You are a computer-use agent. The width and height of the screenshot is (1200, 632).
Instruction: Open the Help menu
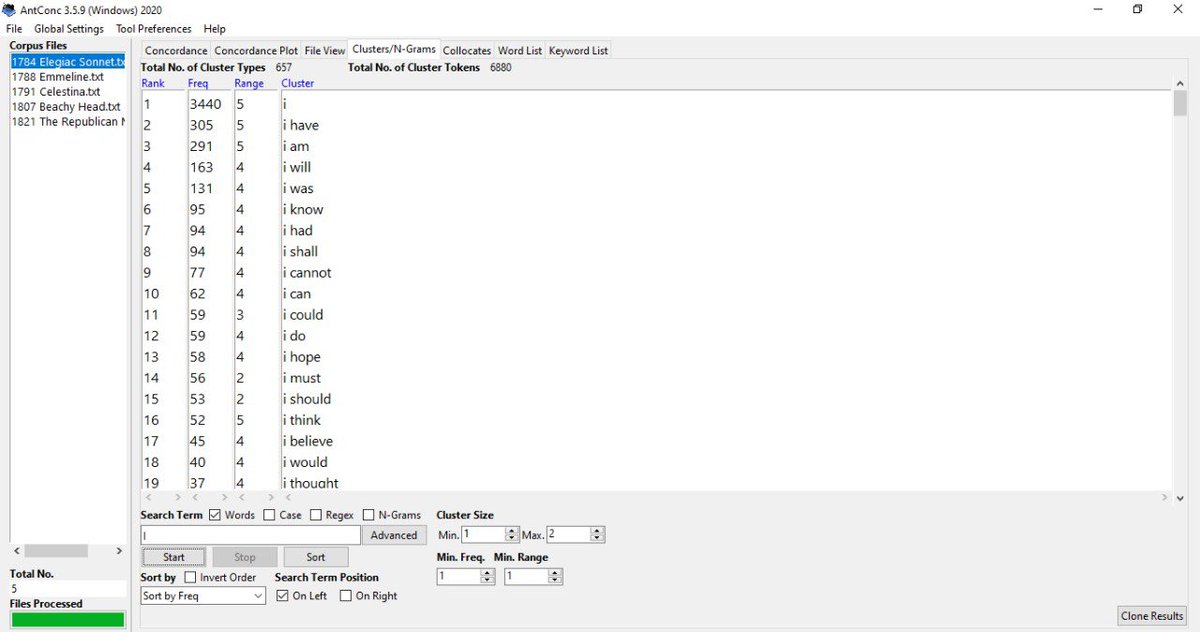pyautogui.click(x=214, y=29)
